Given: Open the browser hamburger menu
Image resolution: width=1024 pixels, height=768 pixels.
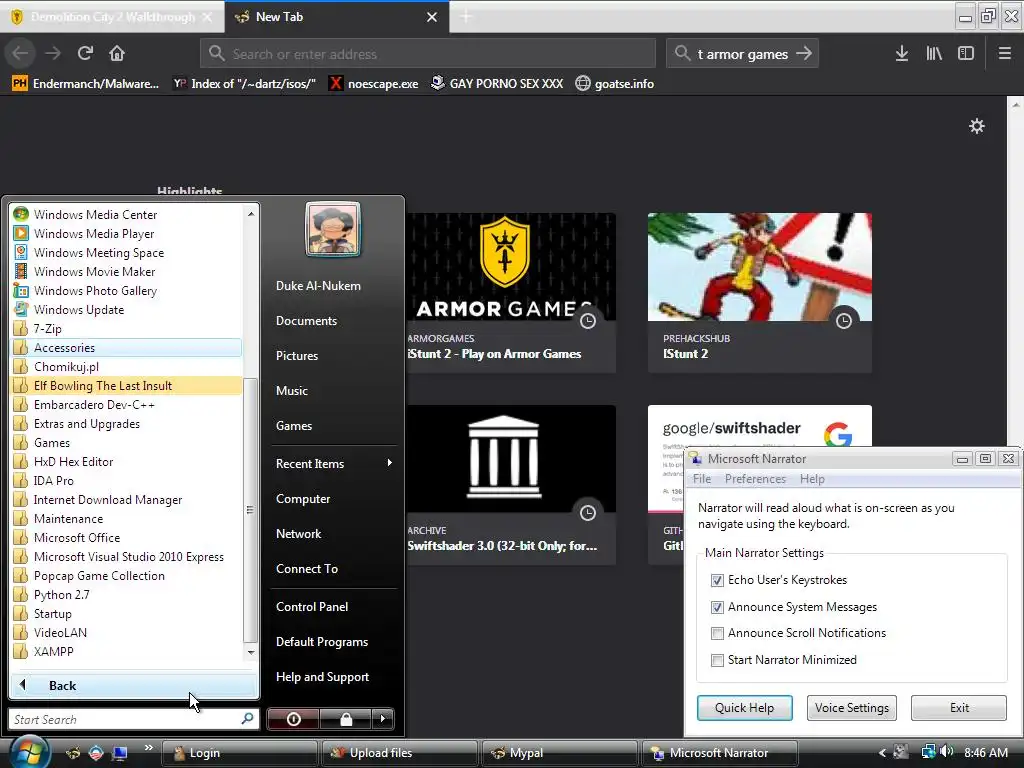Looking at the screenshot, I should pyautogui.click(x=1004, y=53).
